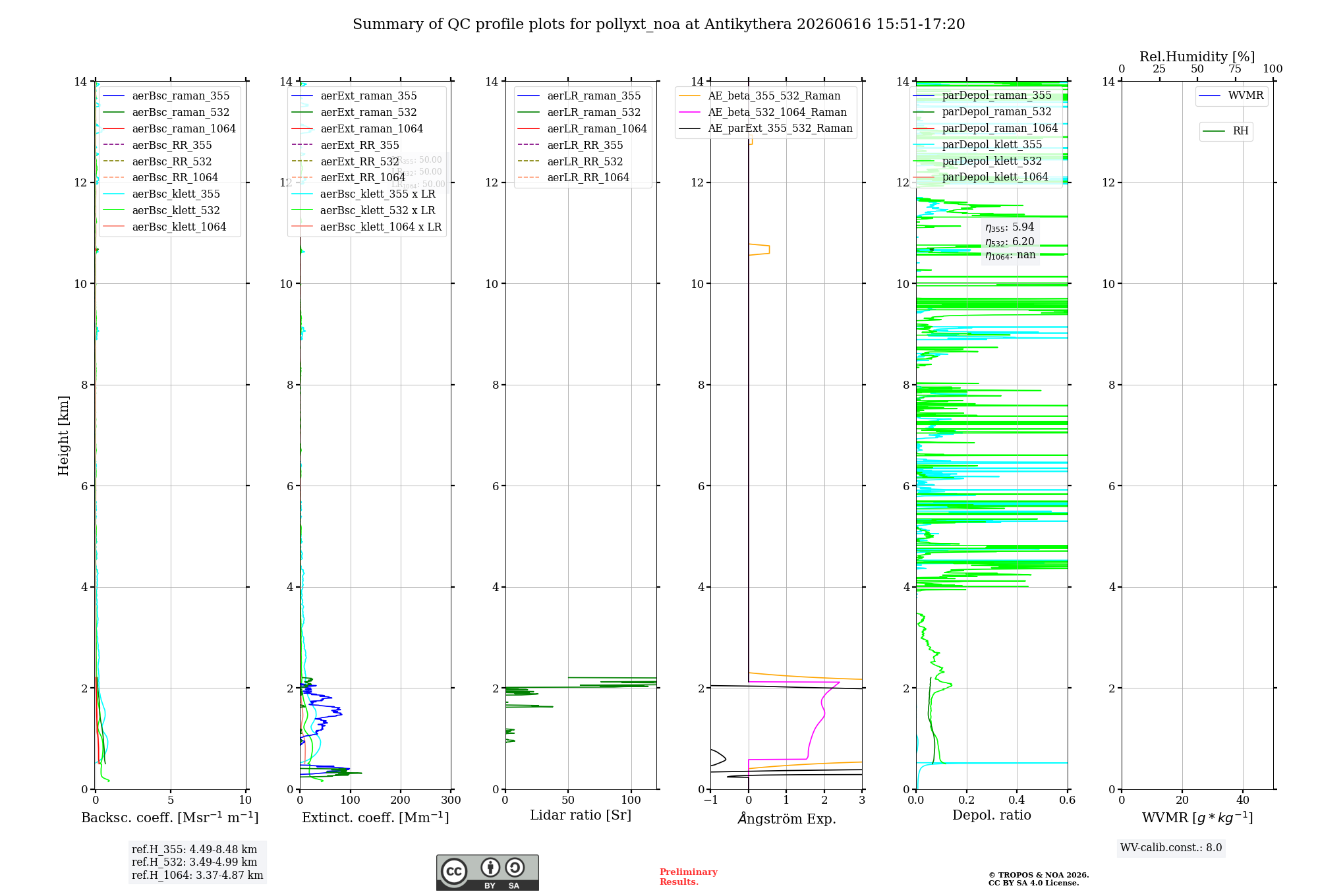Click the WVMR [g*kg-1] axis label

pyautogui.click(x=1197, y=818)
